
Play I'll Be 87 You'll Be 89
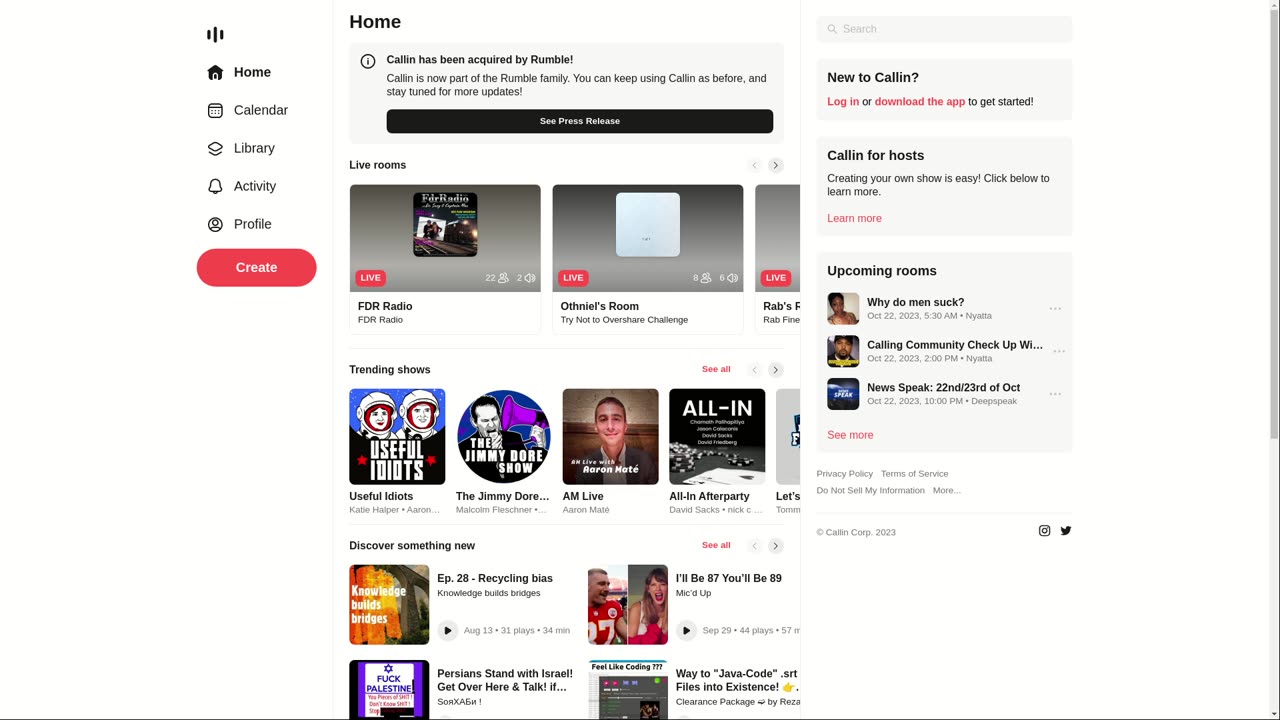point(686,630)
